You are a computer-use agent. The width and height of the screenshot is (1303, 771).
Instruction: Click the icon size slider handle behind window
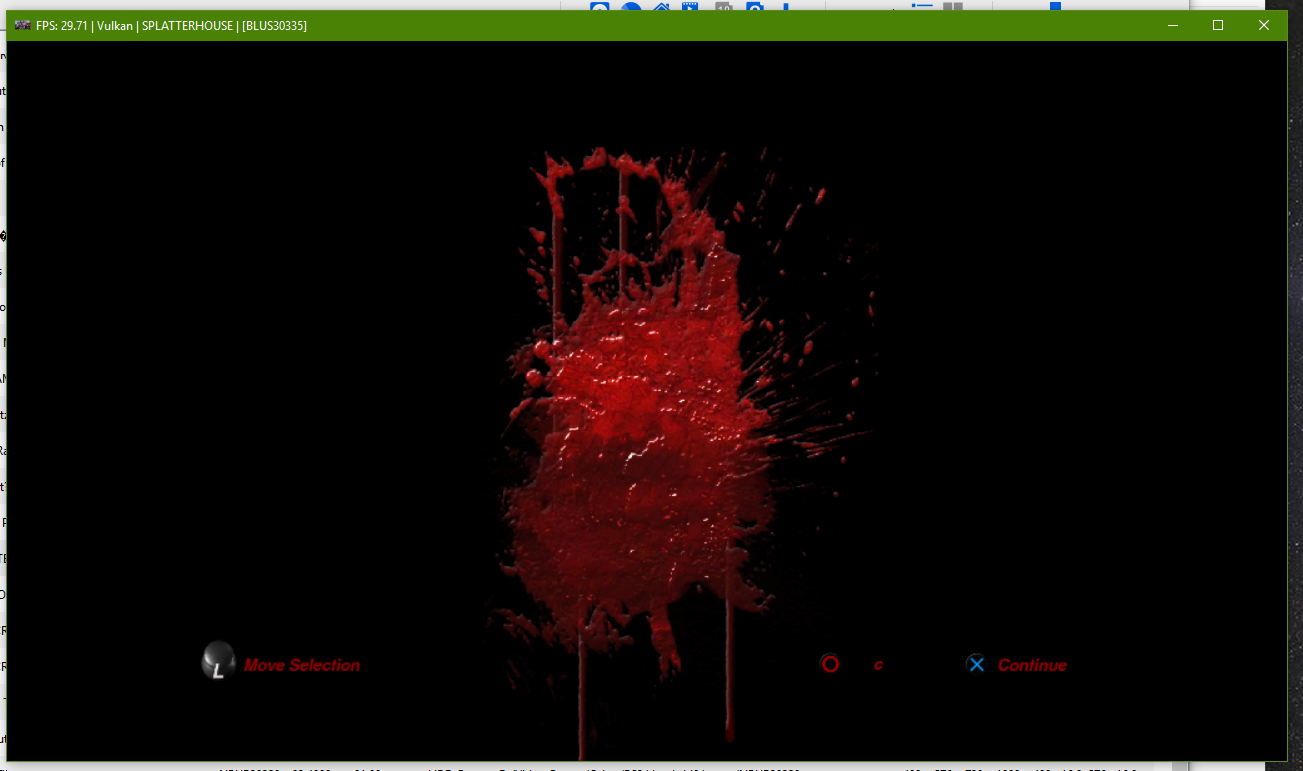point(1055,5)
